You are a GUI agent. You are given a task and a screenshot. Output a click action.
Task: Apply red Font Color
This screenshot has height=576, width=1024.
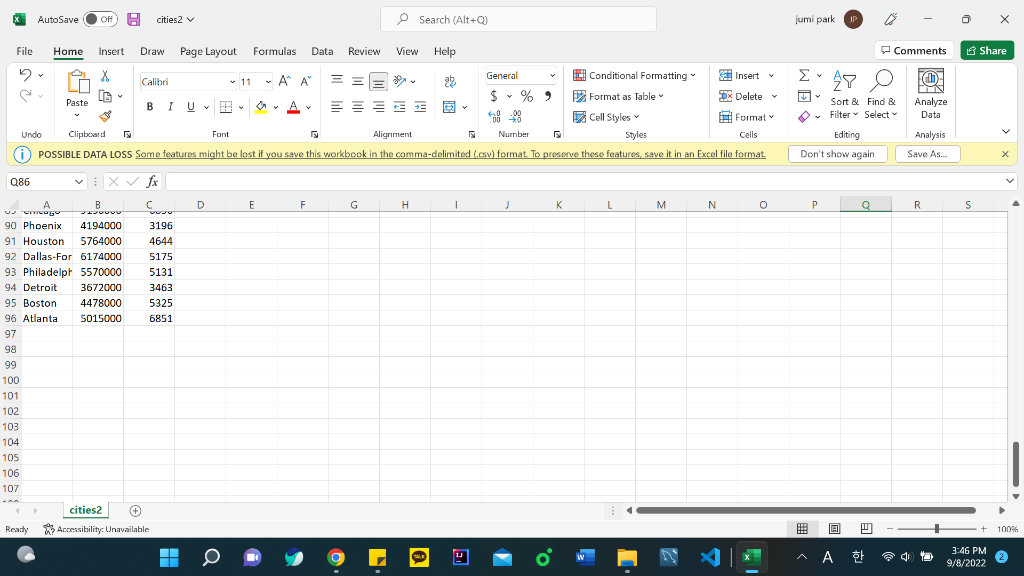(x=293, y=106)
